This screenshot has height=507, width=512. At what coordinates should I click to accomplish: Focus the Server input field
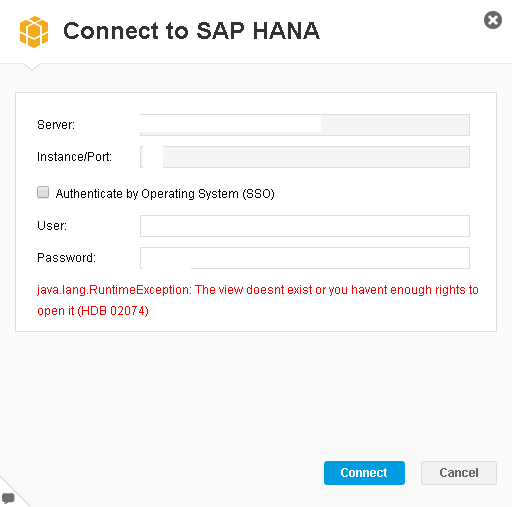click(305, 125)
